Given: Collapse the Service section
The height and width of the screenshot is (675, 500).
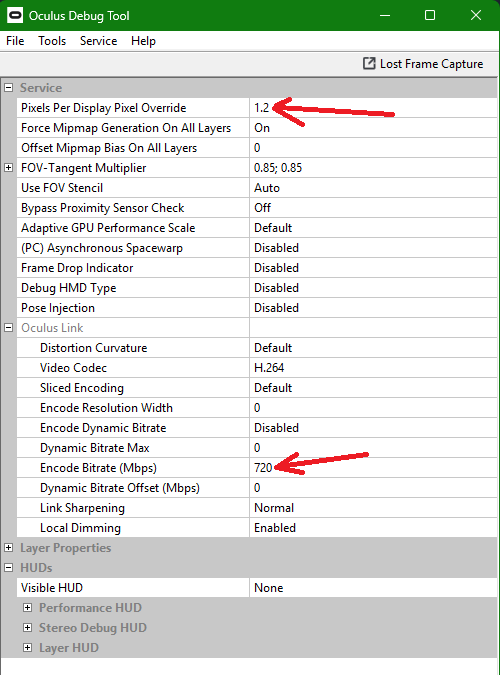Looking at the screenshot, I should coord(8,88).
